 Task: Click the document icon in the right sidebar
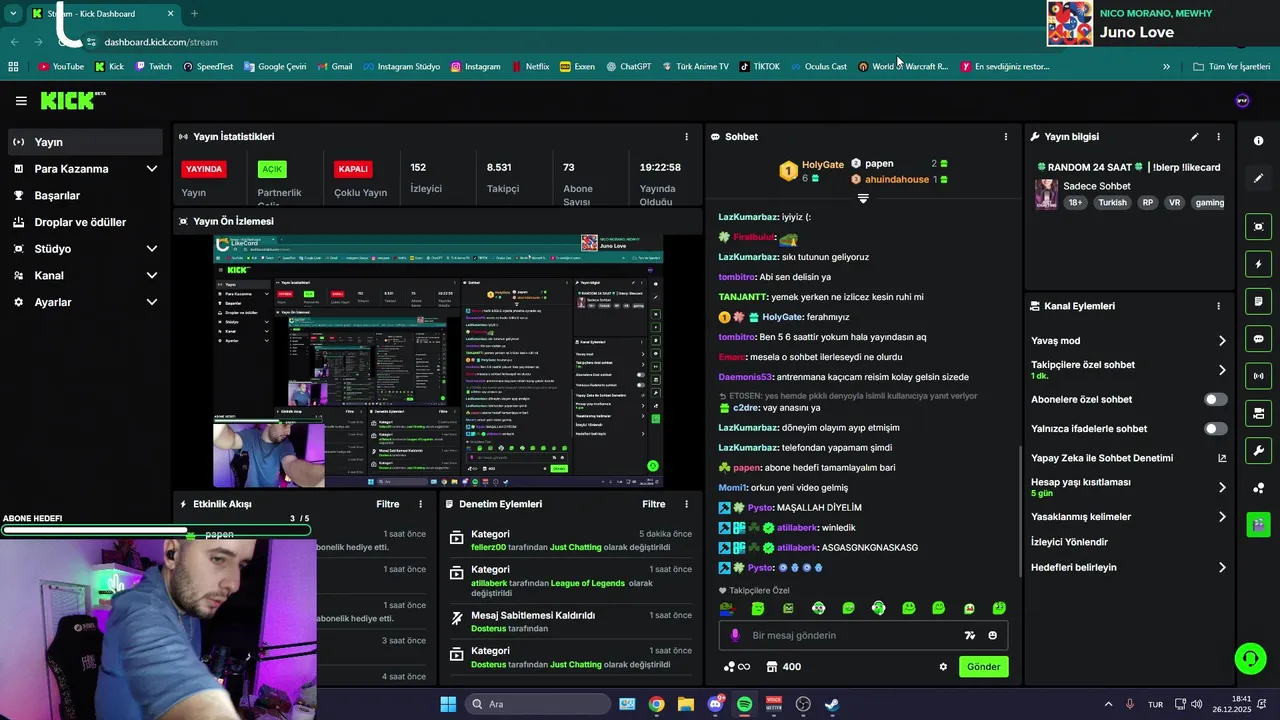(1259, 301)
